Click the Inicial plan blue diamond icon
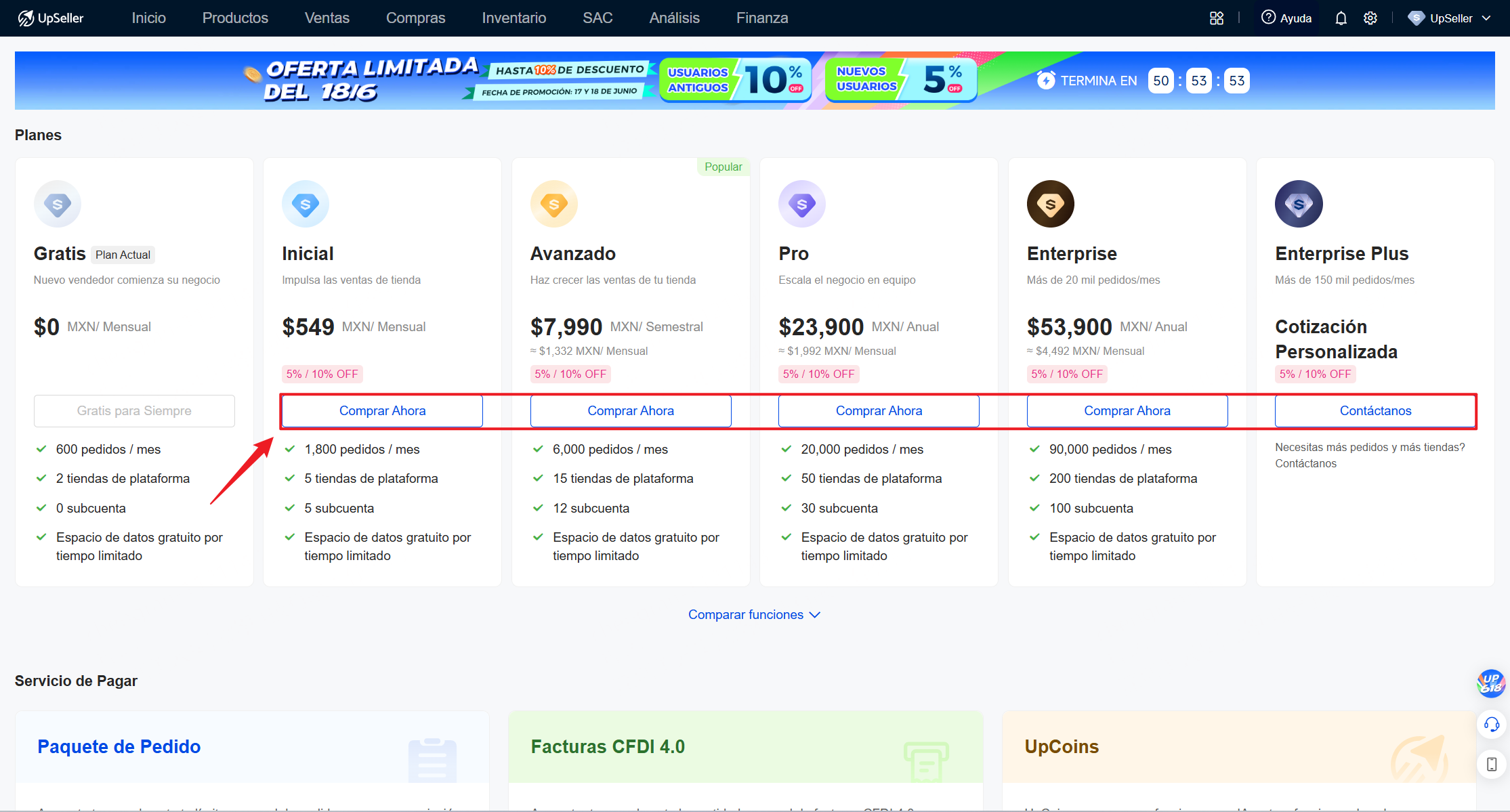Viewport: 1510px width, 812px height. 306,204
